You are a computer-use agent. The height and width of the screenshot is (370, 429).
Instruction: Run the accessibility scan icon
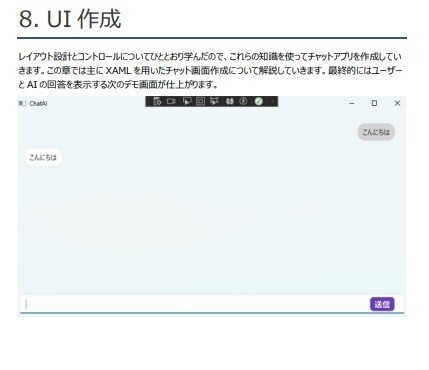[243, 101]
